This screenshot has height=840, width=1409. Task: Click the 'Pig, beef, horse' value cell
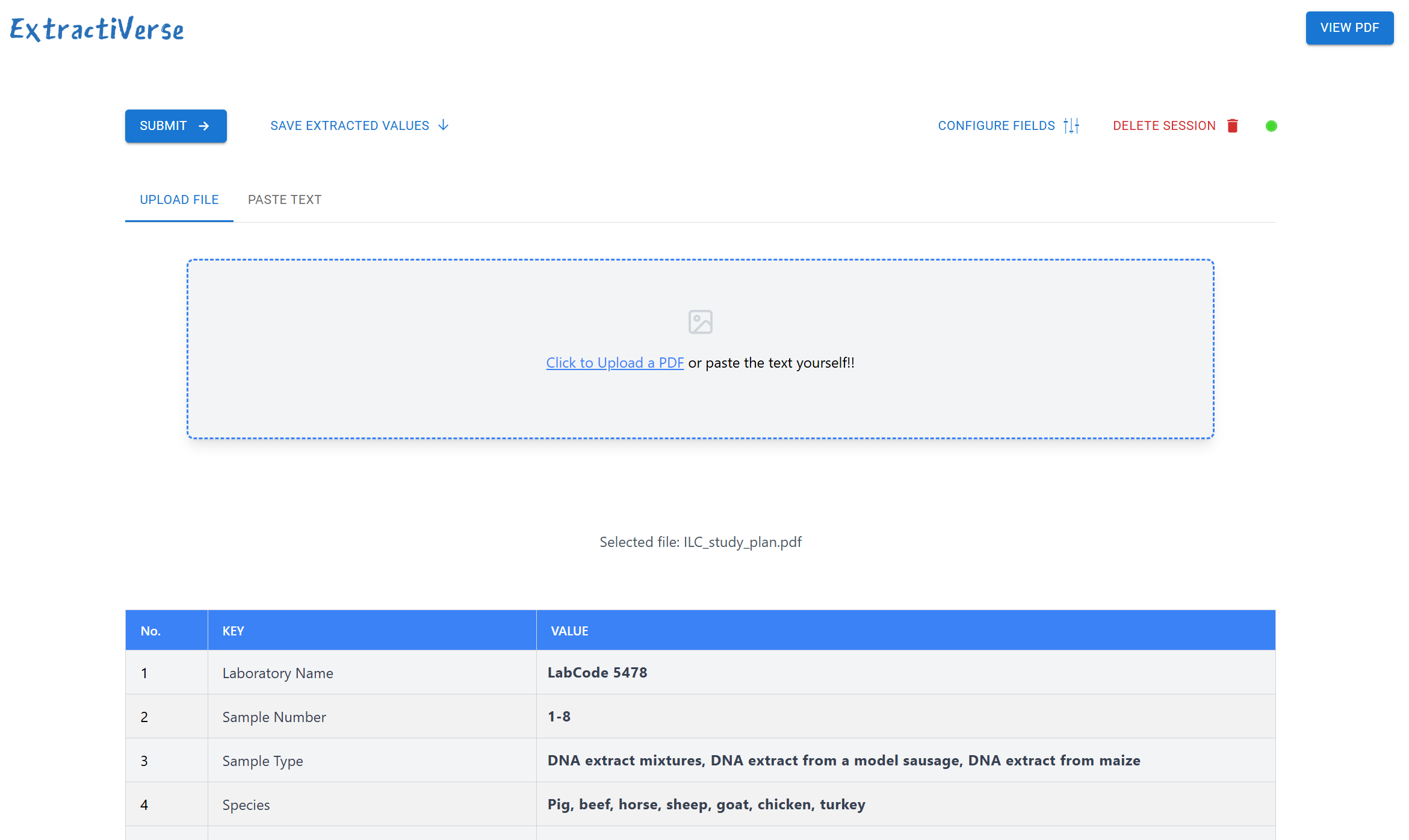[906, 804]
